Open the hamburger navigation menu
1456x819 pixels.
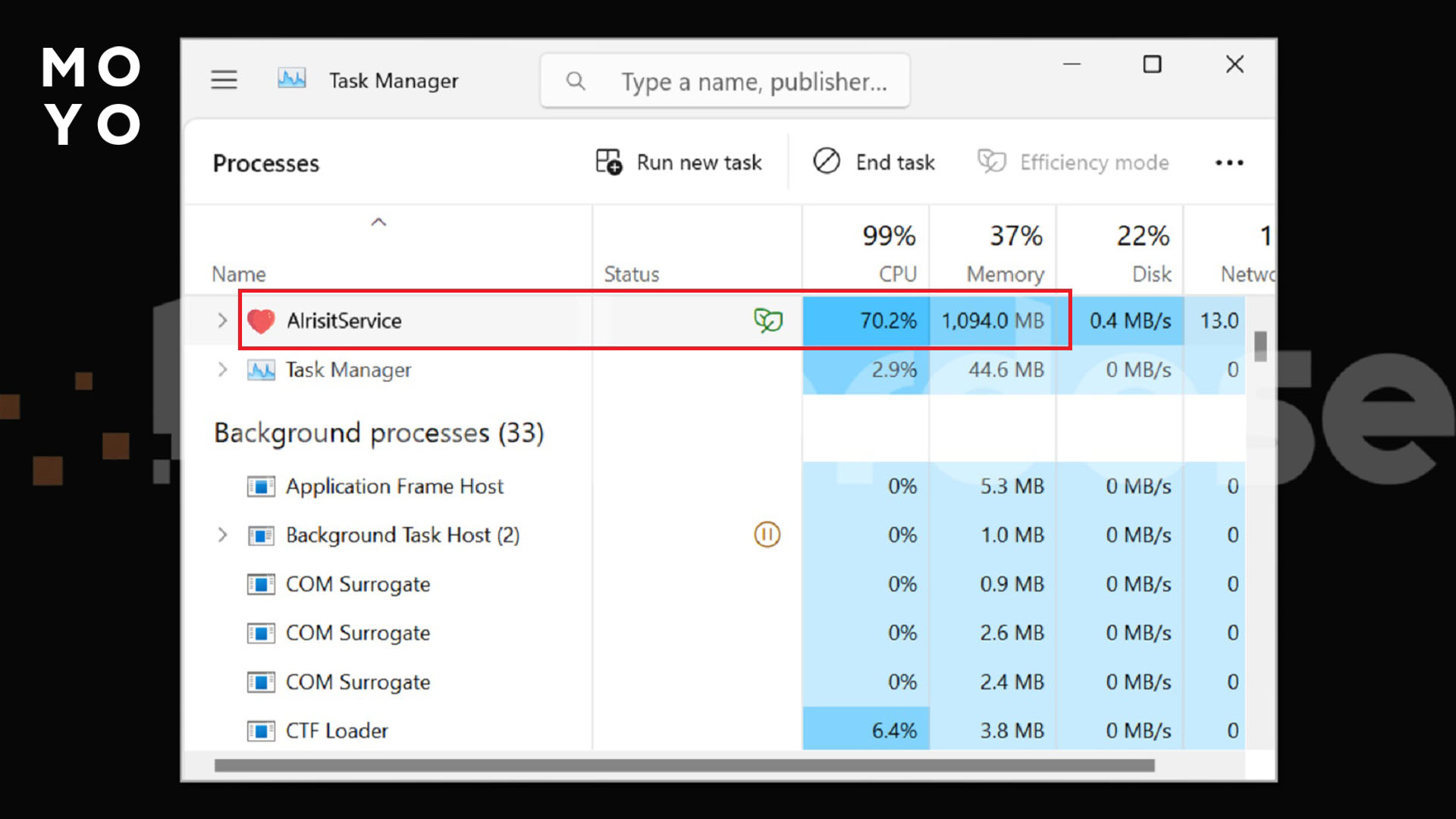[224, 80]
